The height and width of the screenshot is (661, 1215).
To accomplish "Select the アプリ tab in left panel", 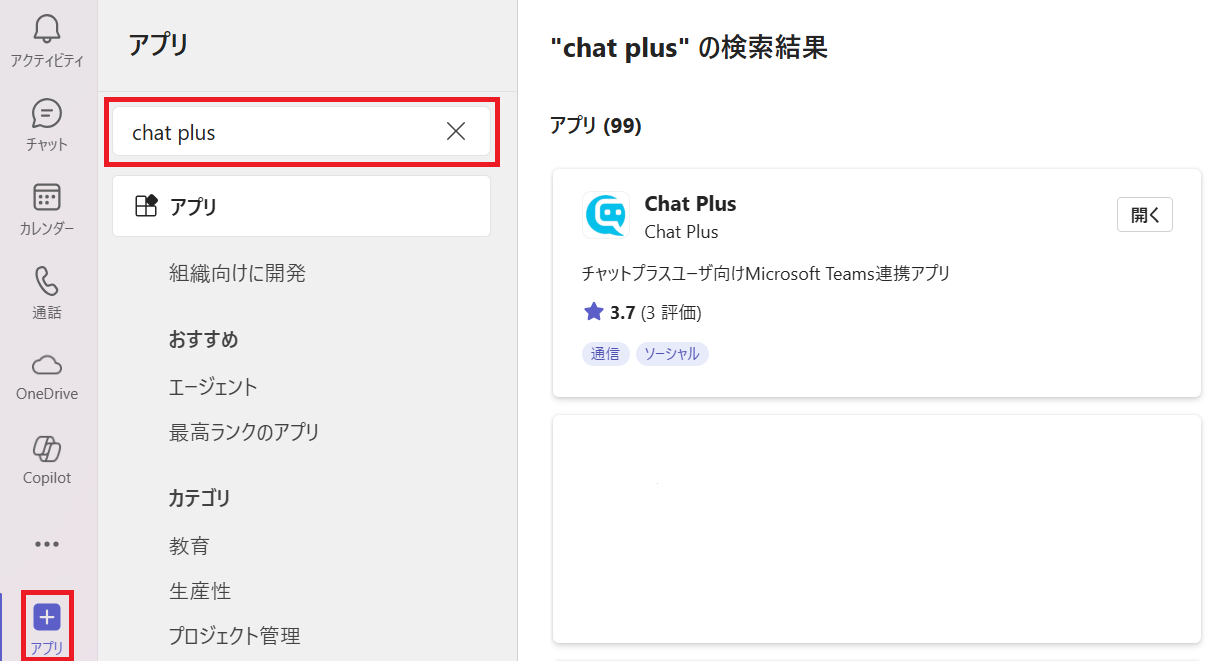I will pyautogui.click(x=301, y=207).
